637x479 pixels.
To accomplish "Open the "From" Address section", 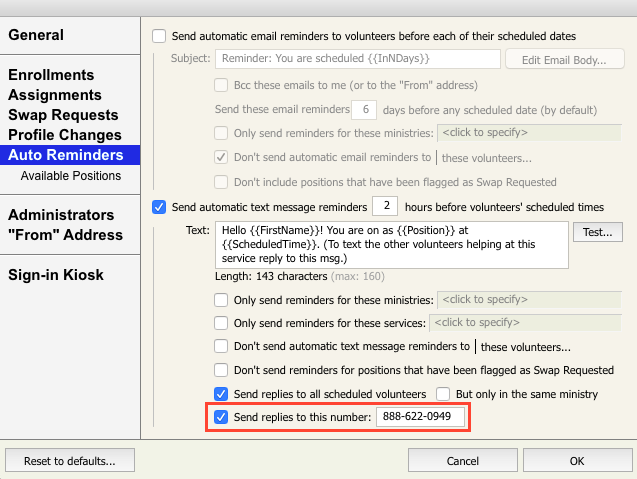I will (65, 235).
